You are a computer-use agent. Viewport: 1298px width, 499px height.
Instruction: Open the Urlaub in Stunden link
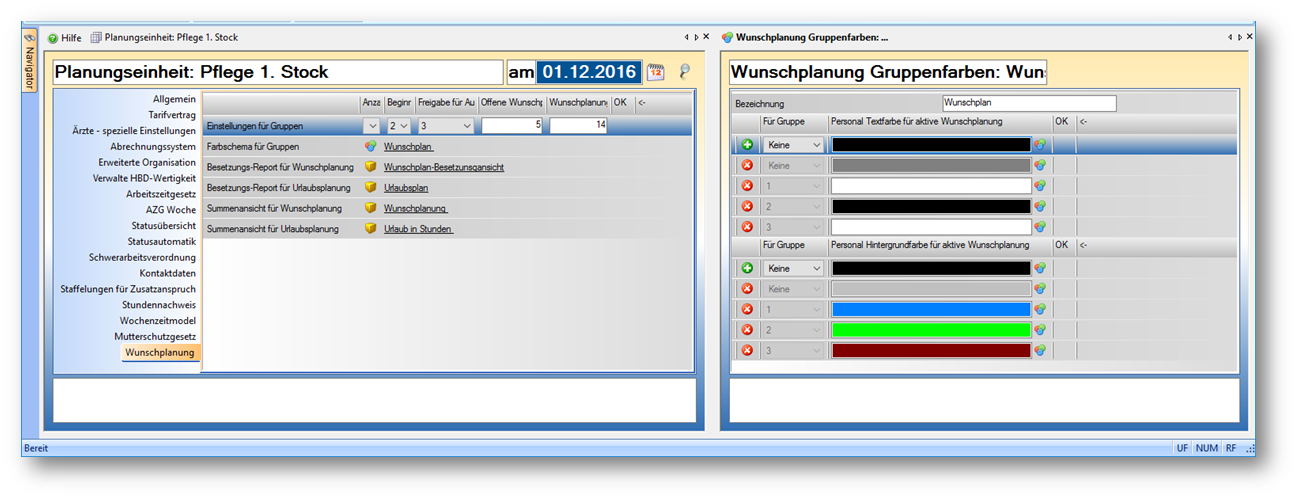418,229
